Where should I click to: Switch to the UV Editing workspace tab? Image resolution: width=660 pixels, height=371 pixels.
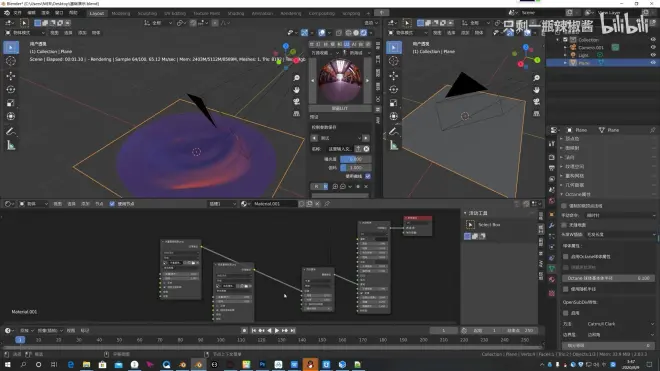coord(175,13)
